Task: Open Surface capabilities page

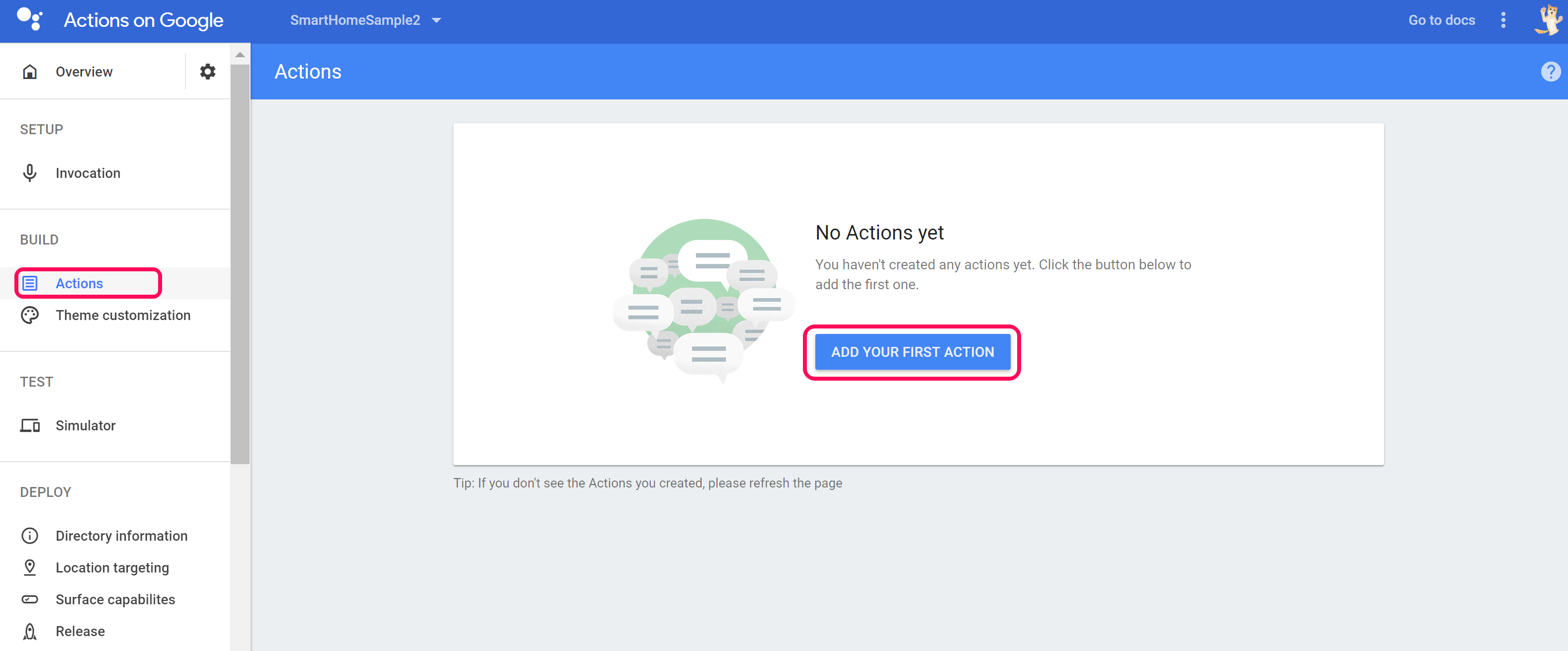Action: (x=115, y=599)
